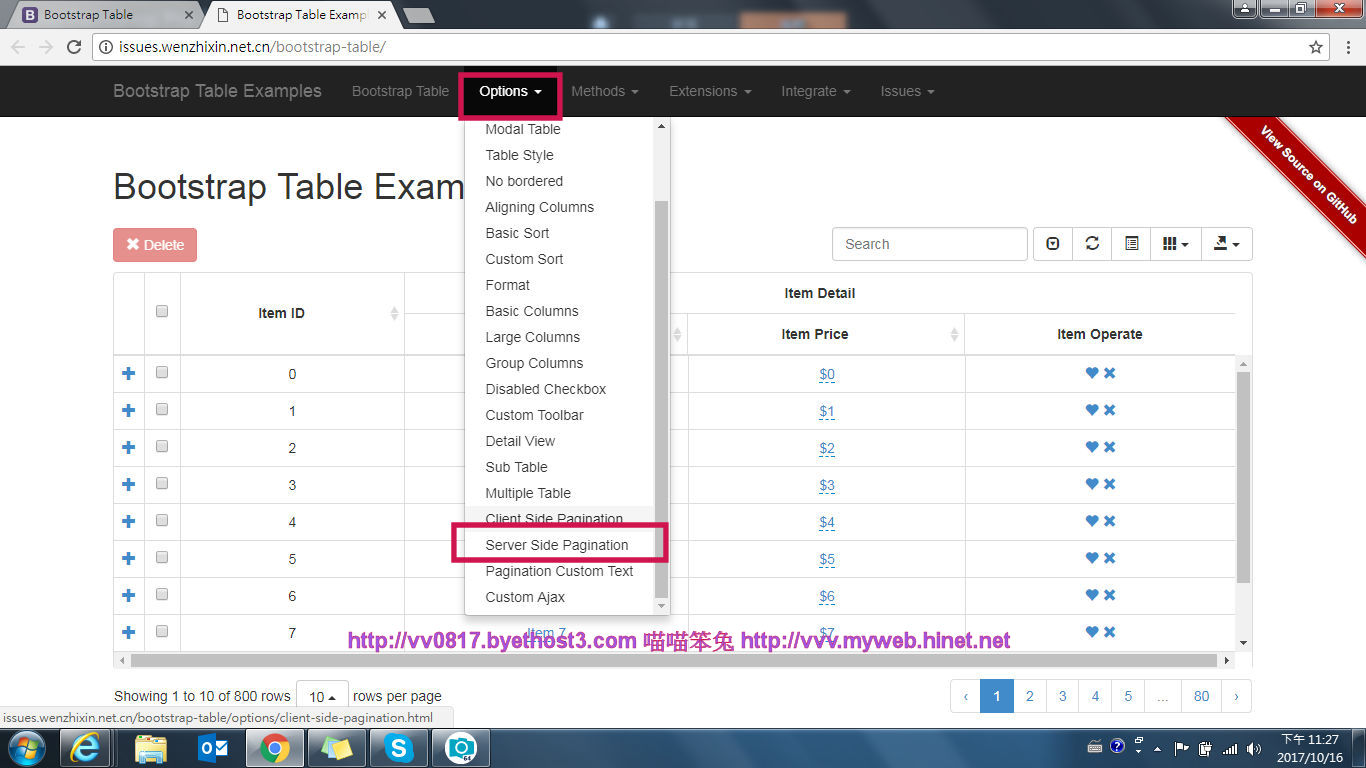Screen dimensions: 1366x768
Task: Open Skype from the taskbar
Action: tap(400, 748)
